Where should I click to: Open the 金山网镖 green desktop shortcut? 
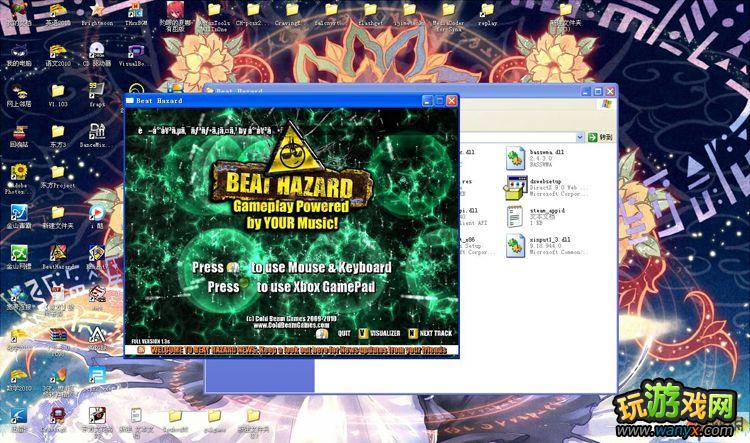pos(19,257)
